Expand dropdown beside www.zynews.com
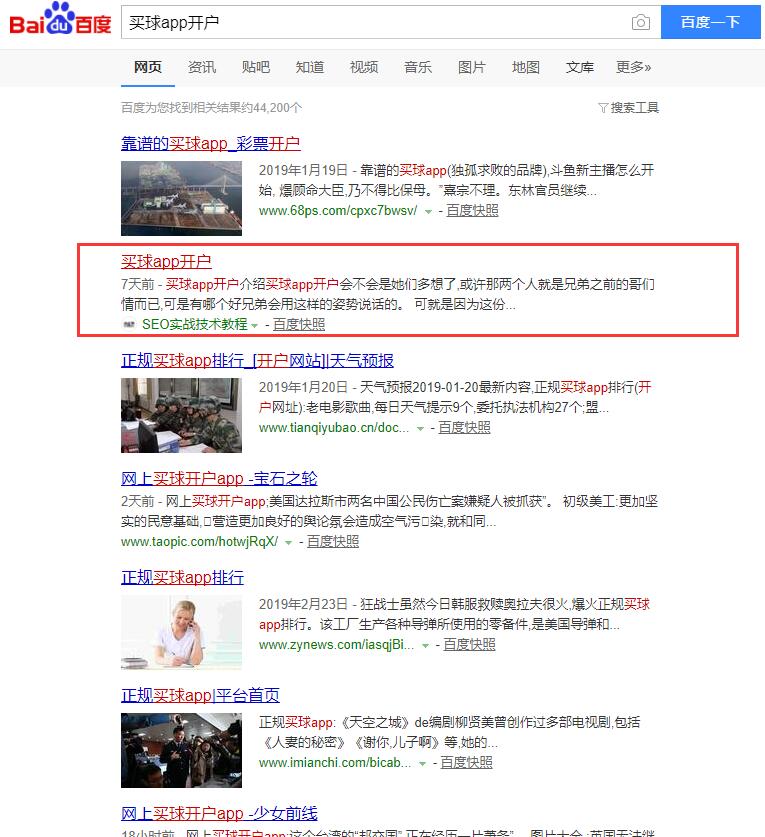The width and height of the screenshot is (765, 837). 425,646
